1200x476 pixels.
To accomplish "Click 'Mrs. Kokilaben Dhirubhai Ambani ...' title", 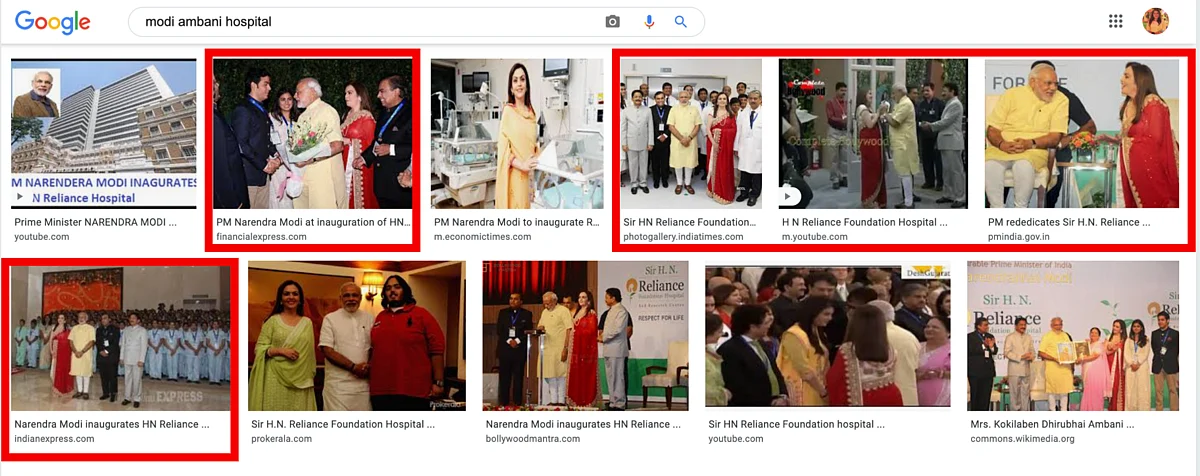I will tap(1053, 424).
